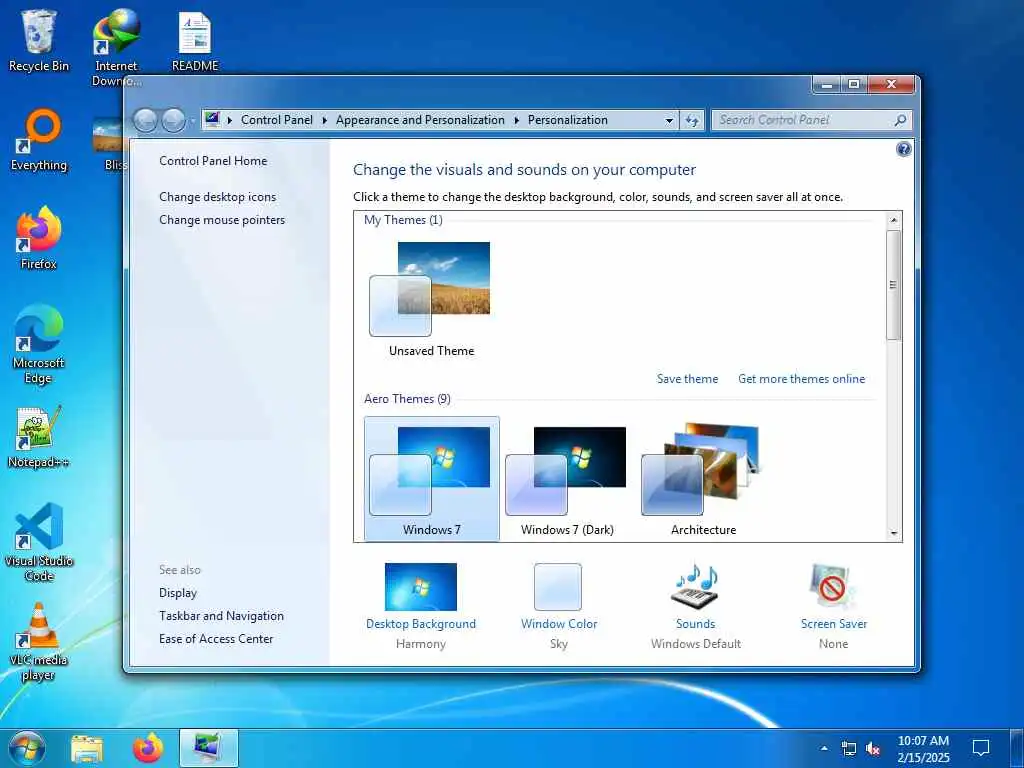The height and width of the screenshot is (768, 1024).
Task: Click the taskbar clock 10:07 AM
Action: pyautogui.click(x=923, y=748)
